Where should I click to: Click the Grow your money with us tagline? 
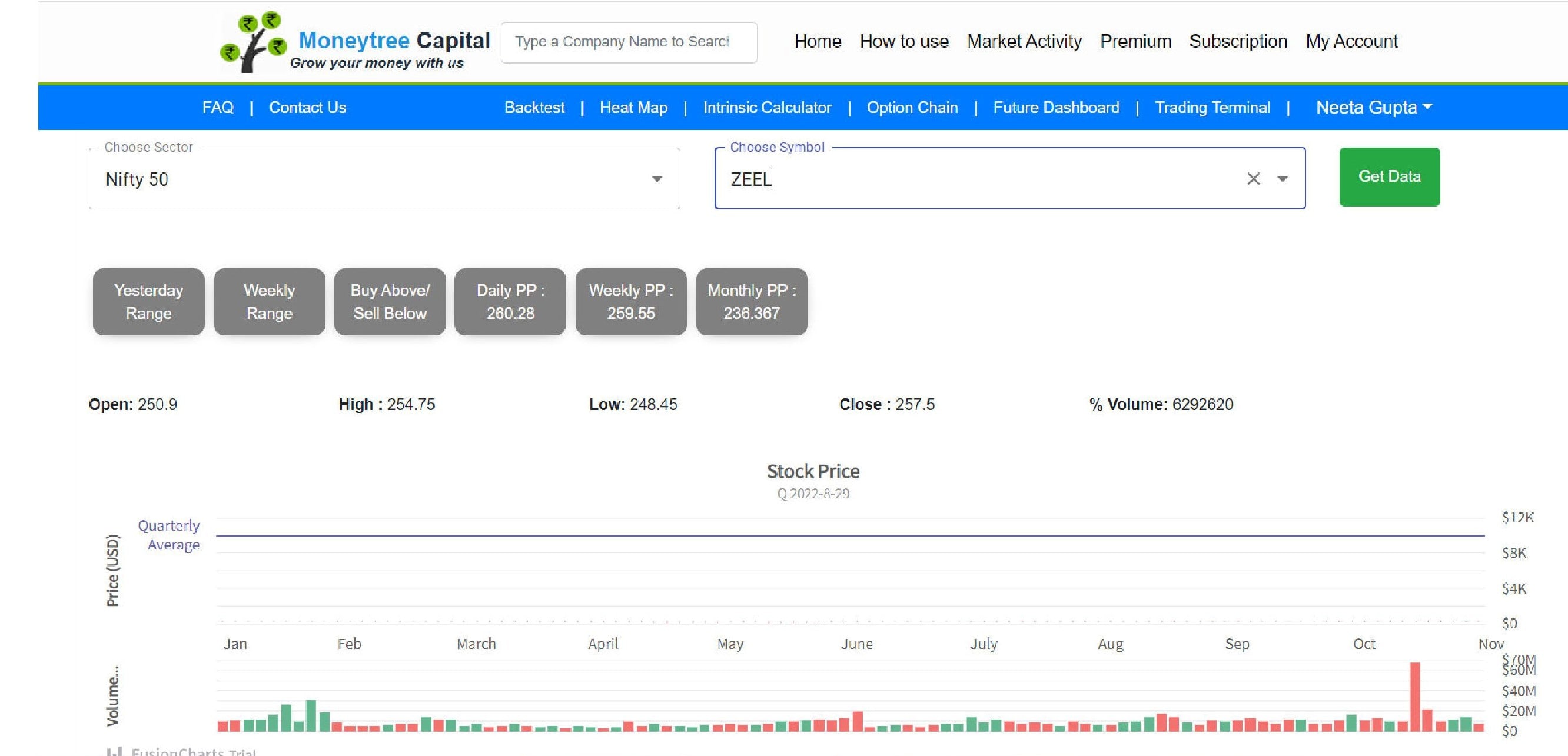(377, 64)
